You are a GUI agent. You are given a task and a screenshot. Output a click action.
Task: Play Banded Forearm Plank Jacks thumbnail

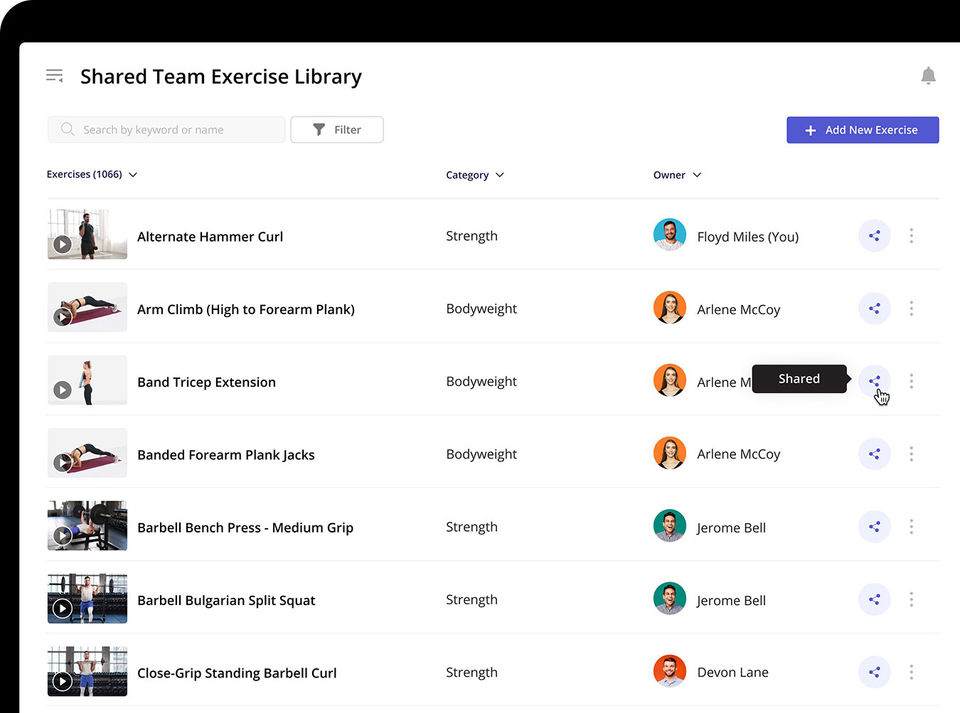coord(87,453)
